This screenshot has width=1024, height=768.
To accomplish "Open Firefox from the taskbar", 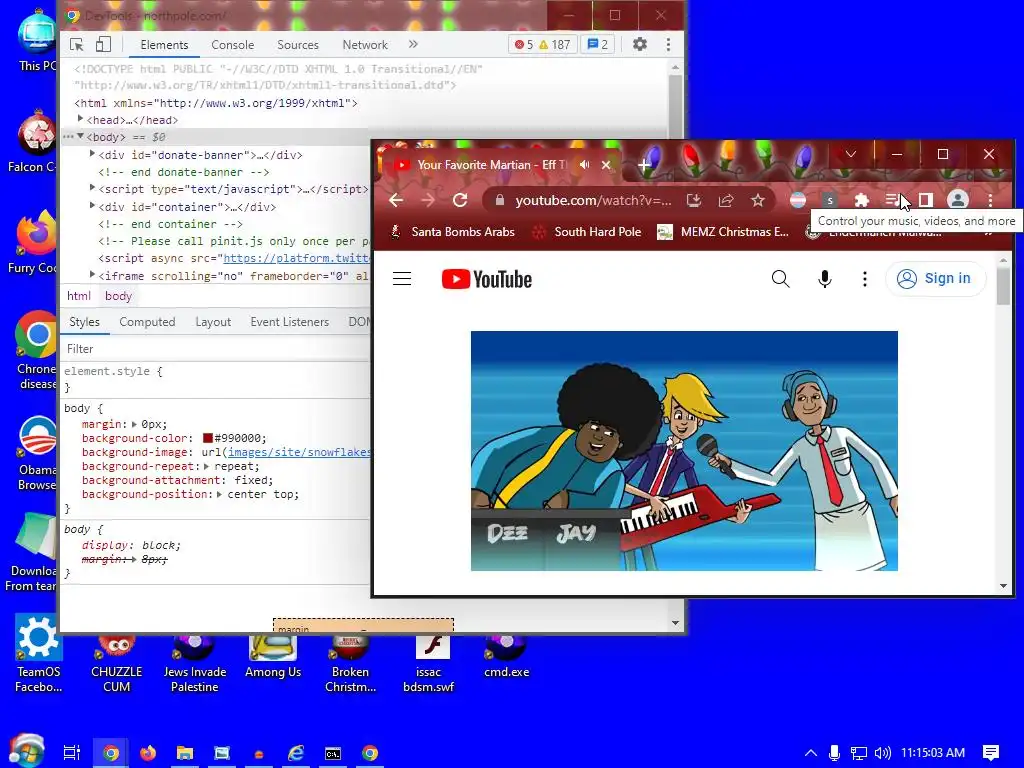I will coord(148,753).
